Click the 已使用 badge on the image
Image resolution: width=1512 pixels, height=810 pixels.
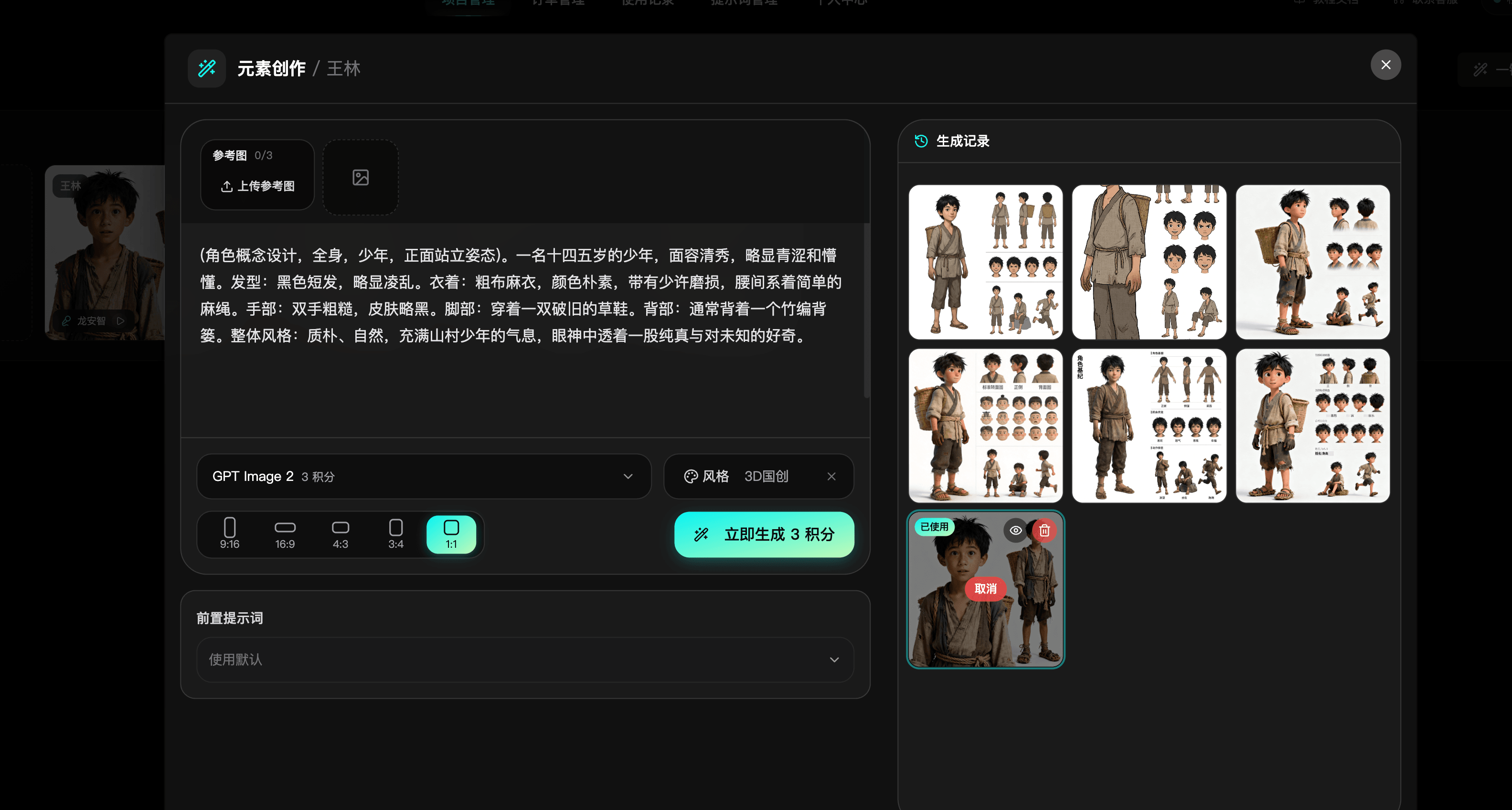point(934,526)
